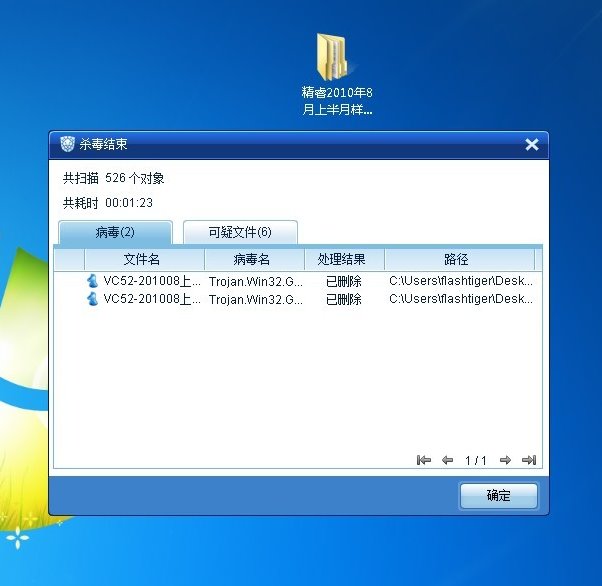Click 已删除 result in the second row
Image resolution: width=602 pixels, height=586 pixels.
coord(344,299)
